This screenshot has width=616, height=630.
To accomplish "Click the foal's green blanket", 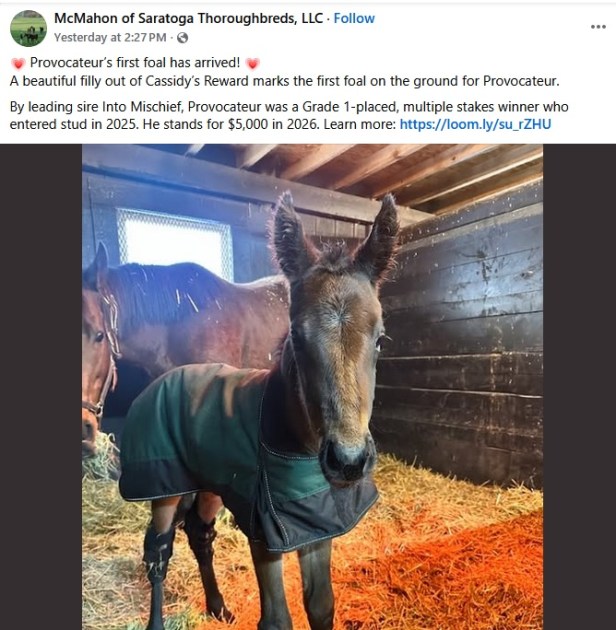I will pos(225,442).
